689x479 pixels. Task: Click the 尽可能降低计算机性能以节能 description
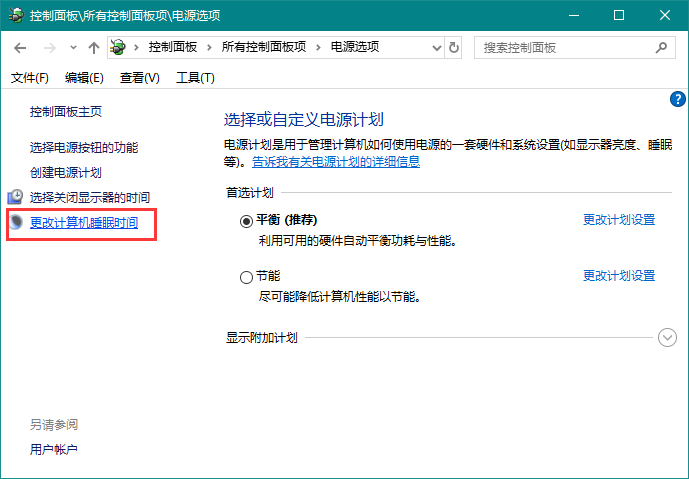pyautogui.click(x=340, y=297)
